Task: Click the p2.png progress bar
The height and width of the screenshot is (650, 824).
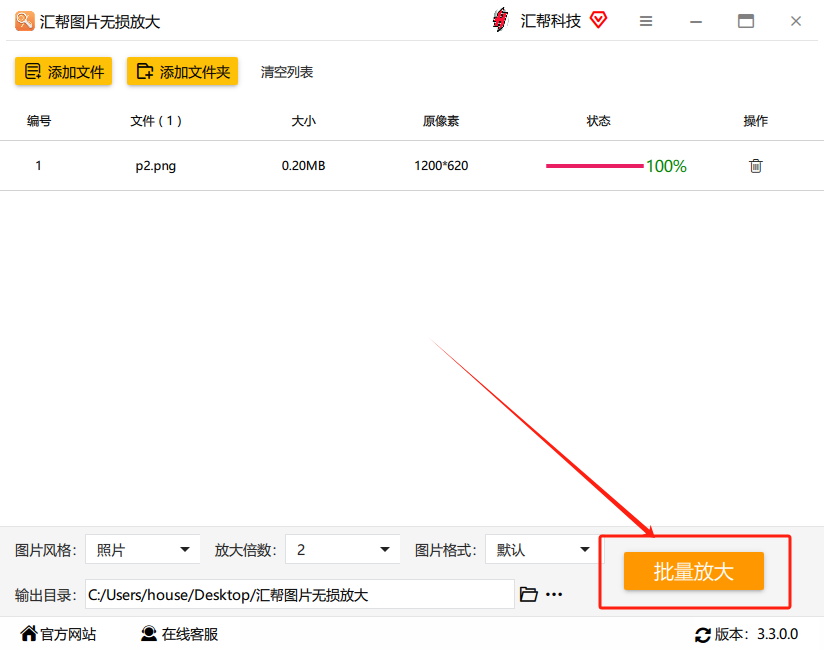Action: 594,166
